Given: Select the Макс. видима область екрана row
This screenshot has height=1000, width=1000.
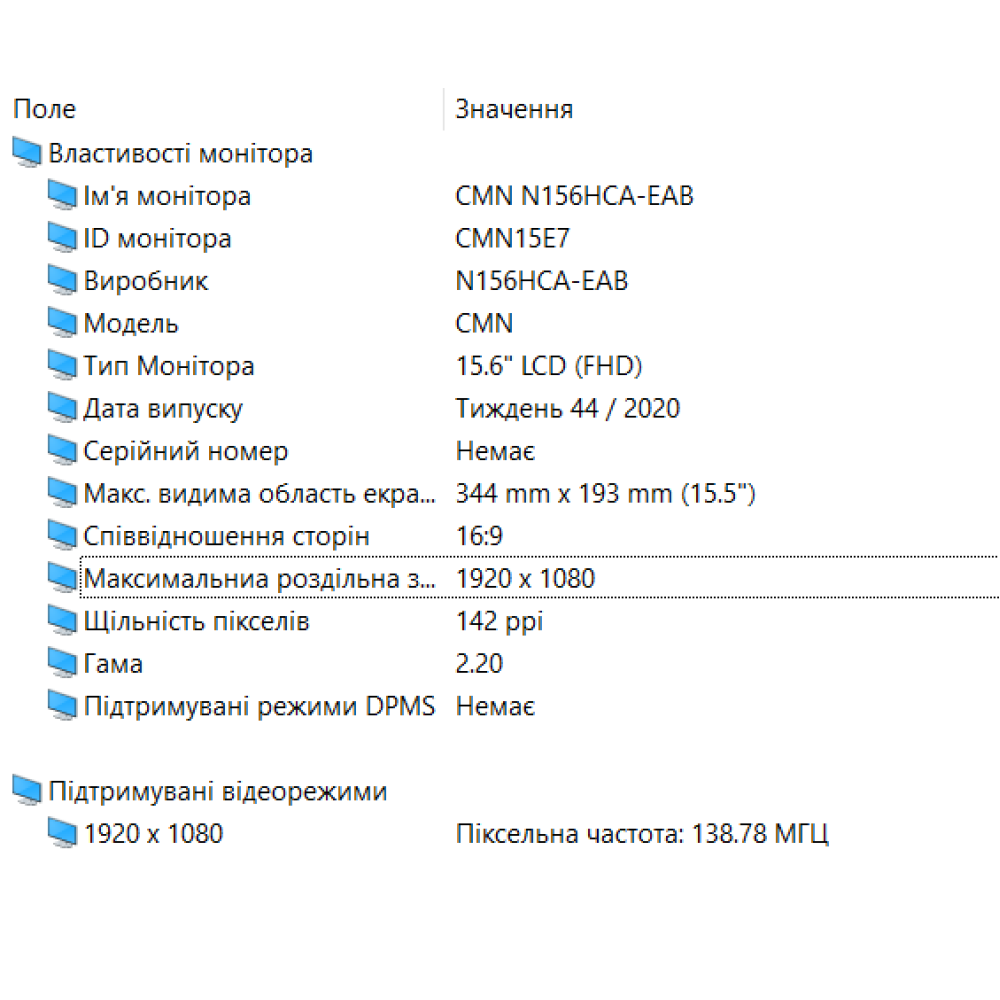Looking at the screenshot, I should pos(259,494).
